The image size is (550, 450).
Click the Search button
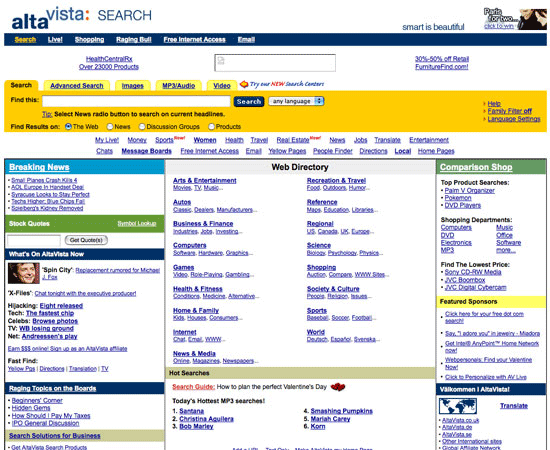point(249,101)
